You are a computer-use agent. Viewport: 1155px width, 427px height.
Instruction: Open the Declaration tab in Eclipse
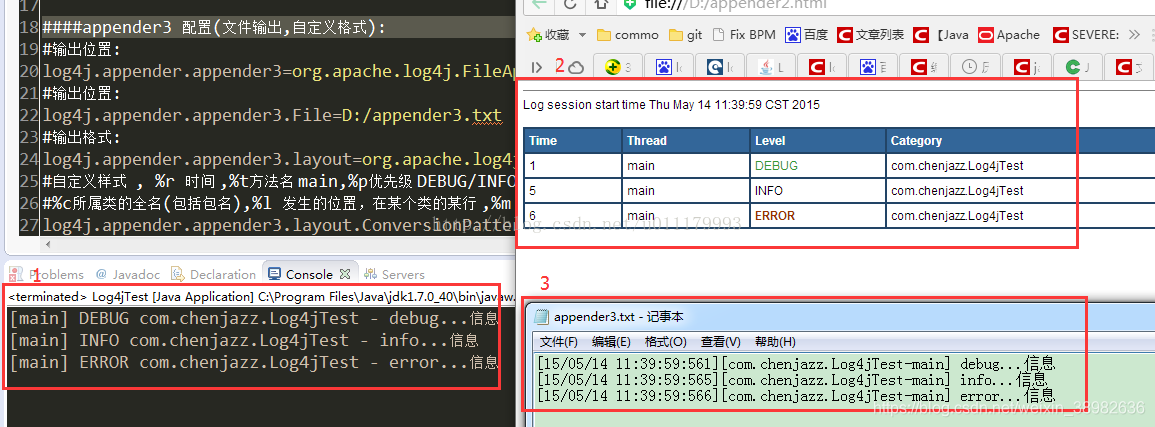click(214, 274)
